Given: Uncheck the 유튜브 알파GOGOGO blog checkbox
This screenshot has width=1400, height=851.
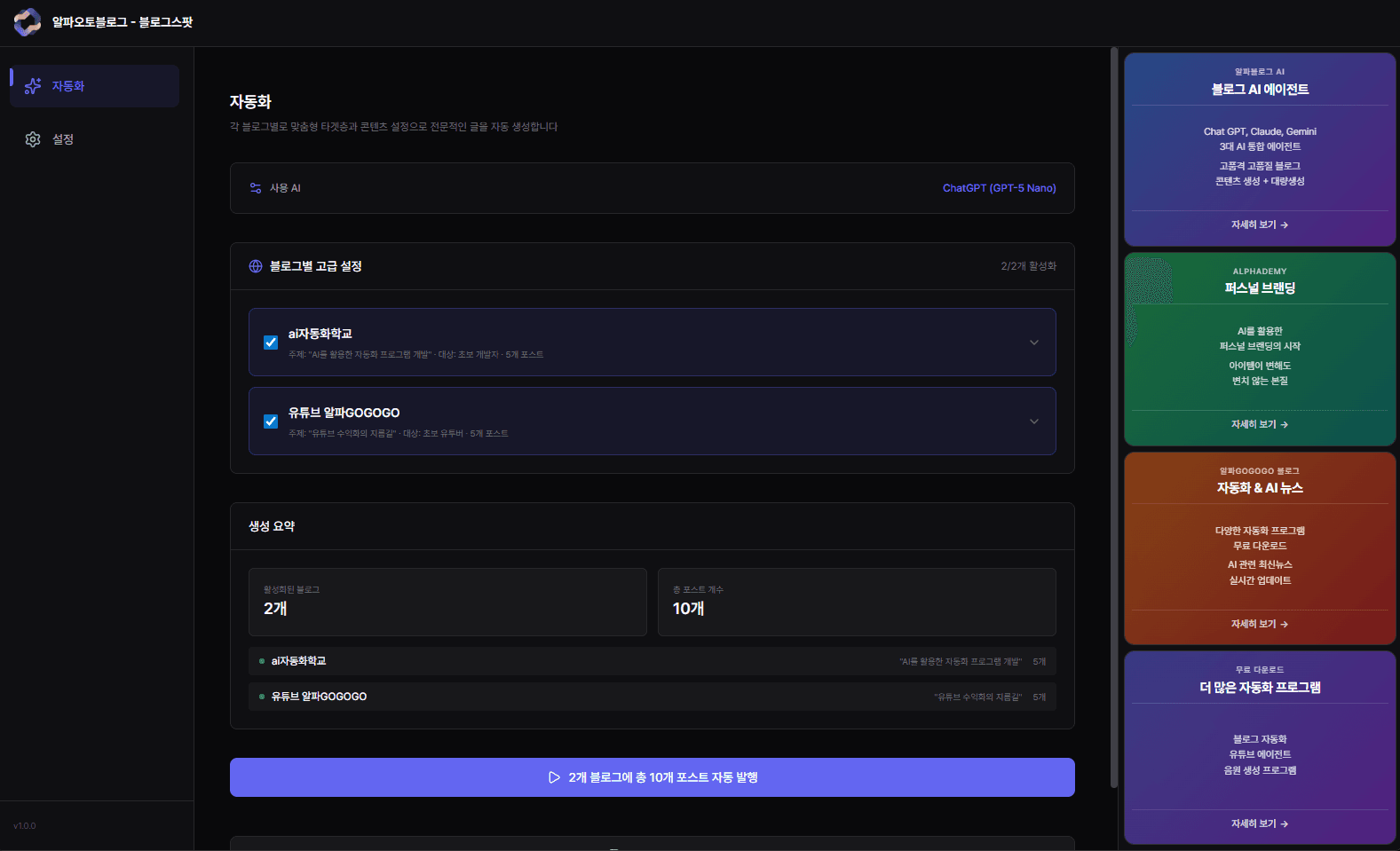Looking at the screenshot, I should coord(271,422).
